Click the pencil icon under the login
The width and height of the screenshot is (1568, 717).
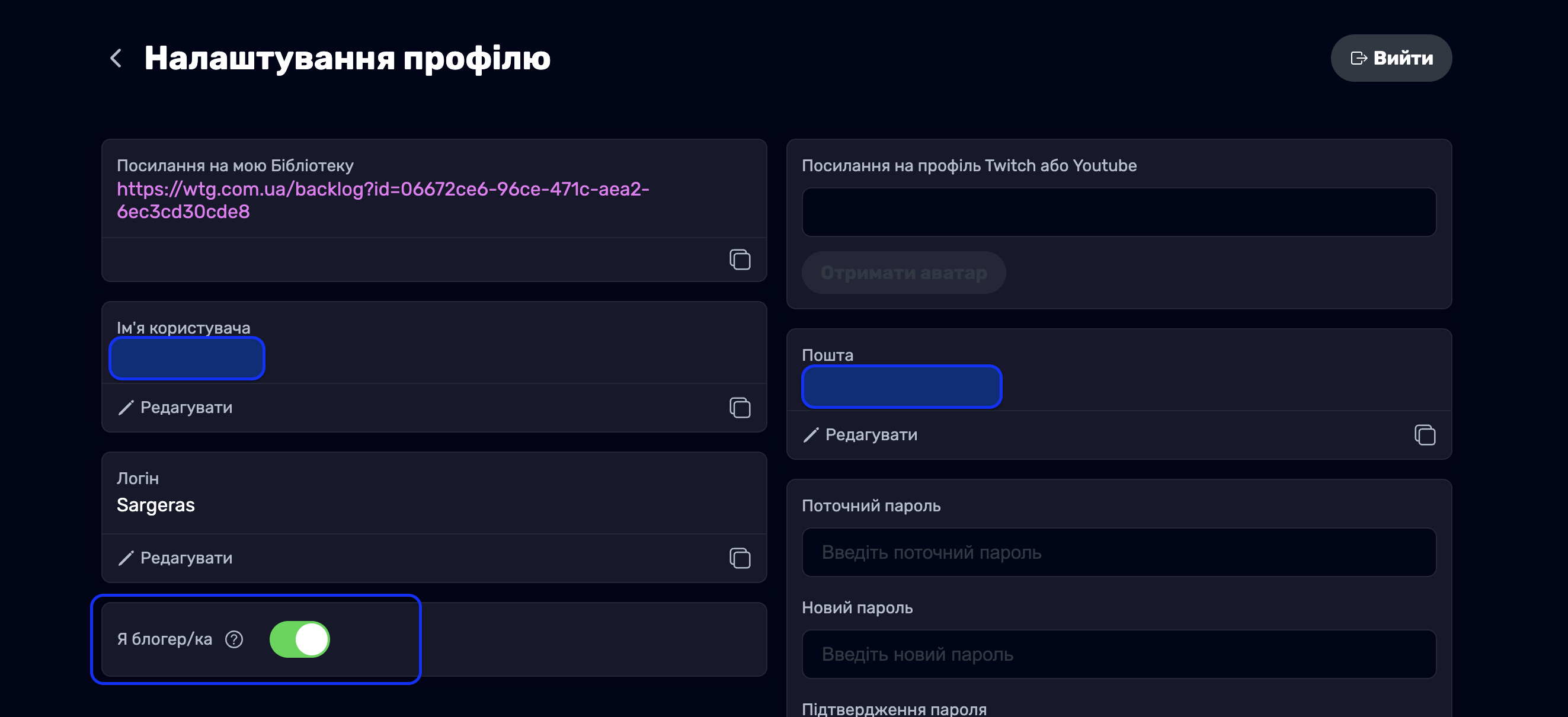click(x=126, y=558)
